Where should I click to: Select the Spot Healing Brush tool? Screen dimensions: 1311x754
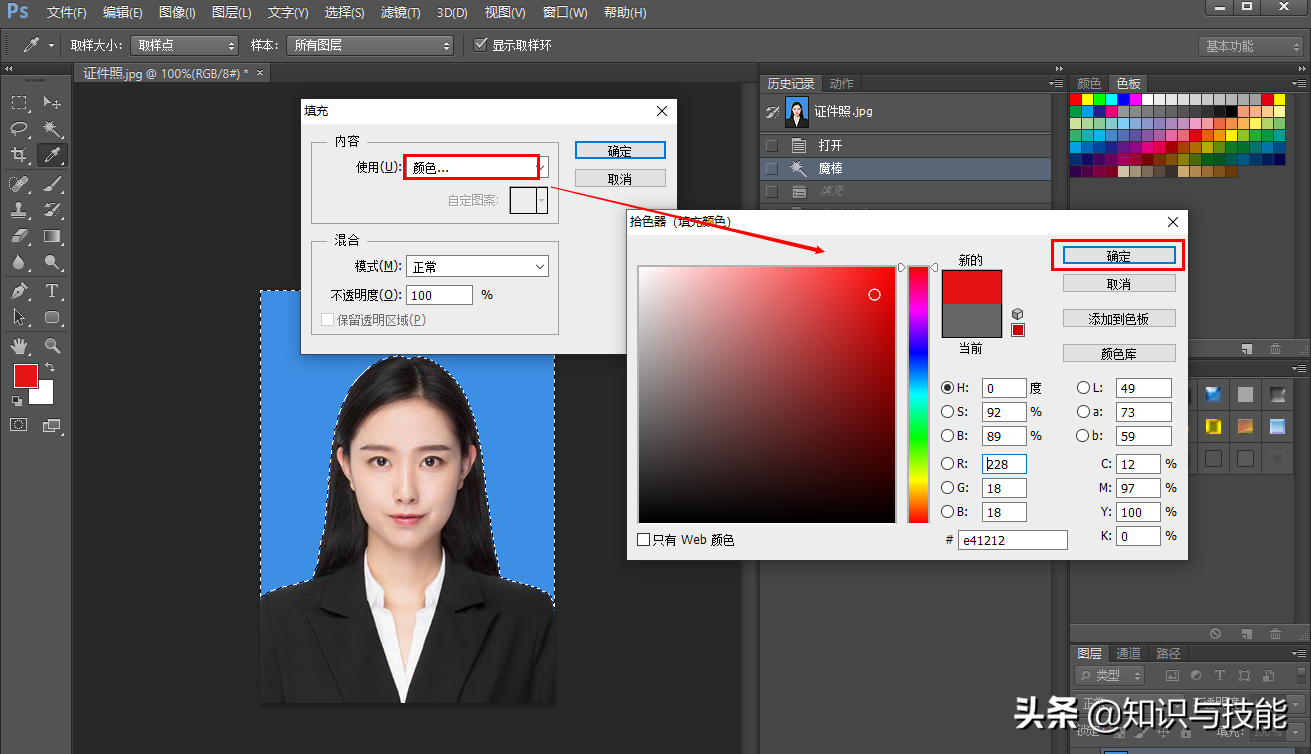(19, 183)
